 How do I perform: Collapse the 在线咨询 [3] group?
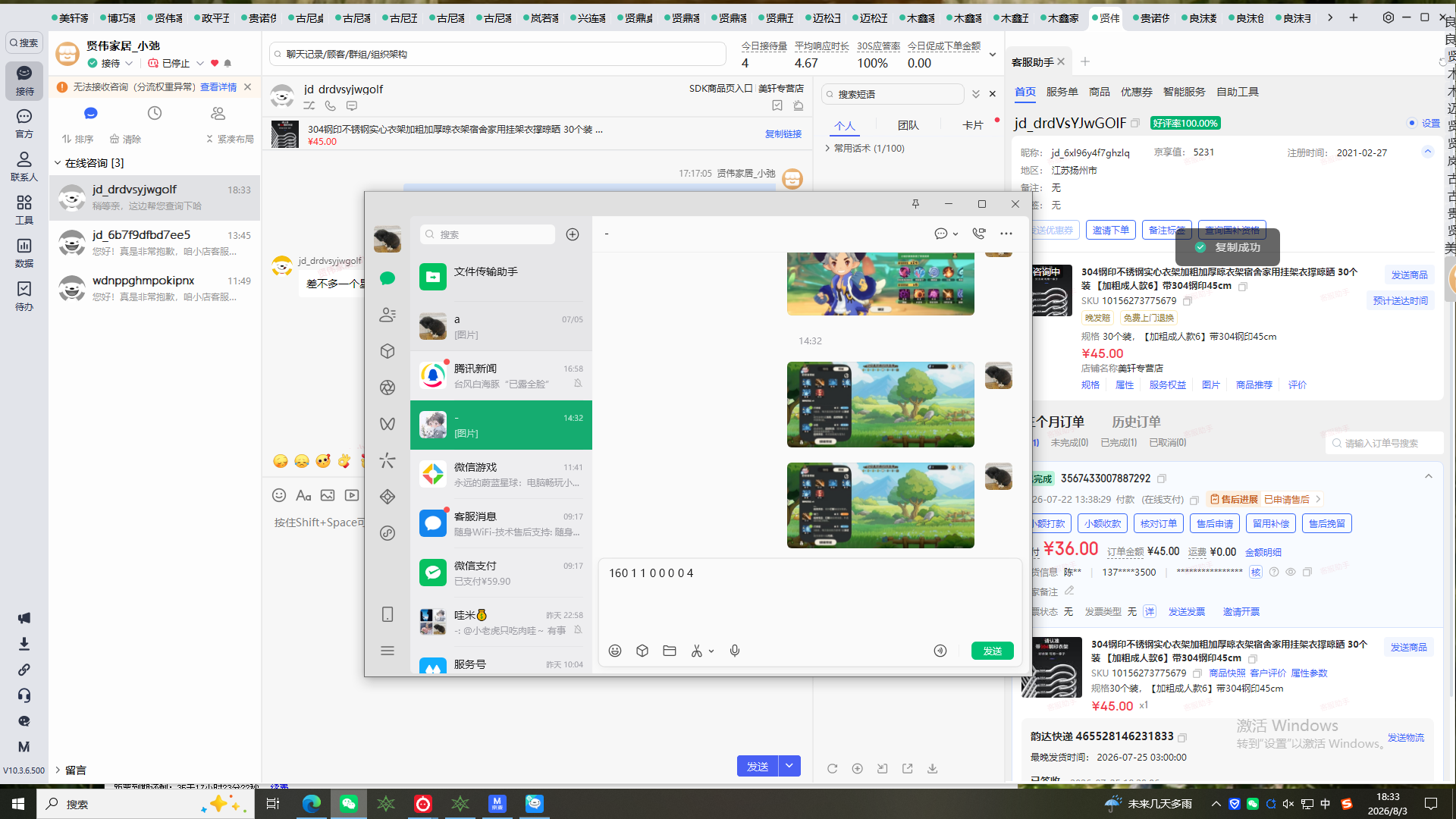(58, 163)
